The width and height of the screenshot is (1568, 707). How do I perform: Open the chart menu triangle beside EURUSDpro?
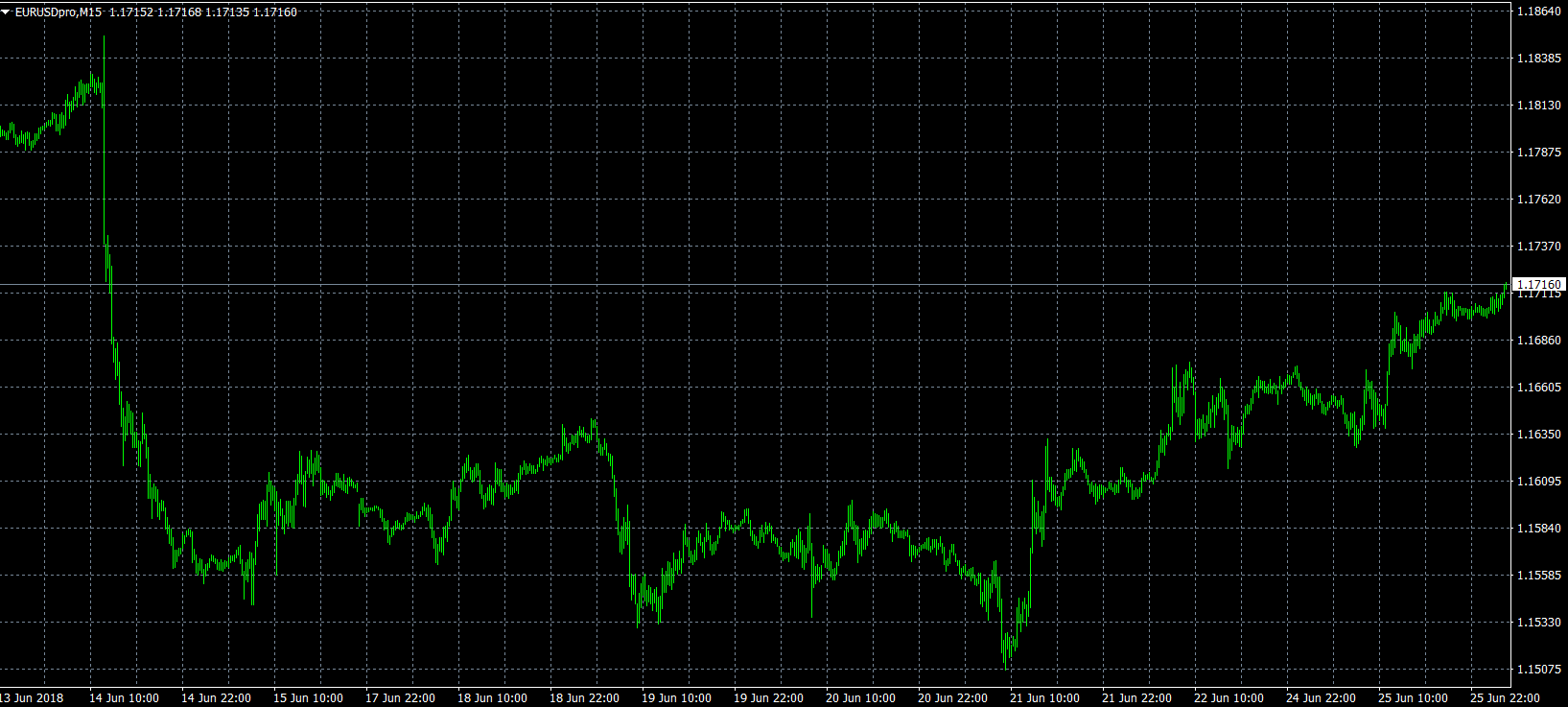click(7, 12)
